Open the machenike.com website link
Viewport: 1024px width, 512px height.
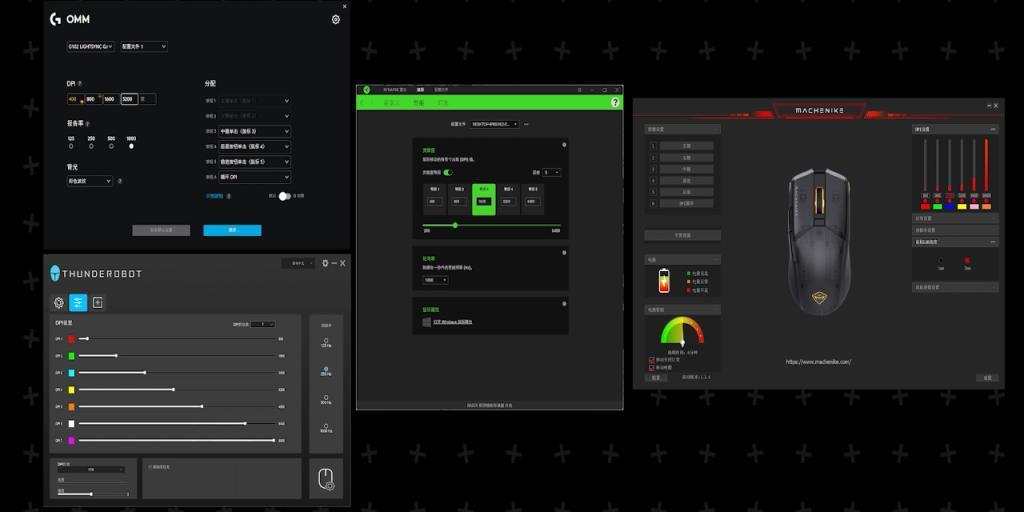(818, 362)
